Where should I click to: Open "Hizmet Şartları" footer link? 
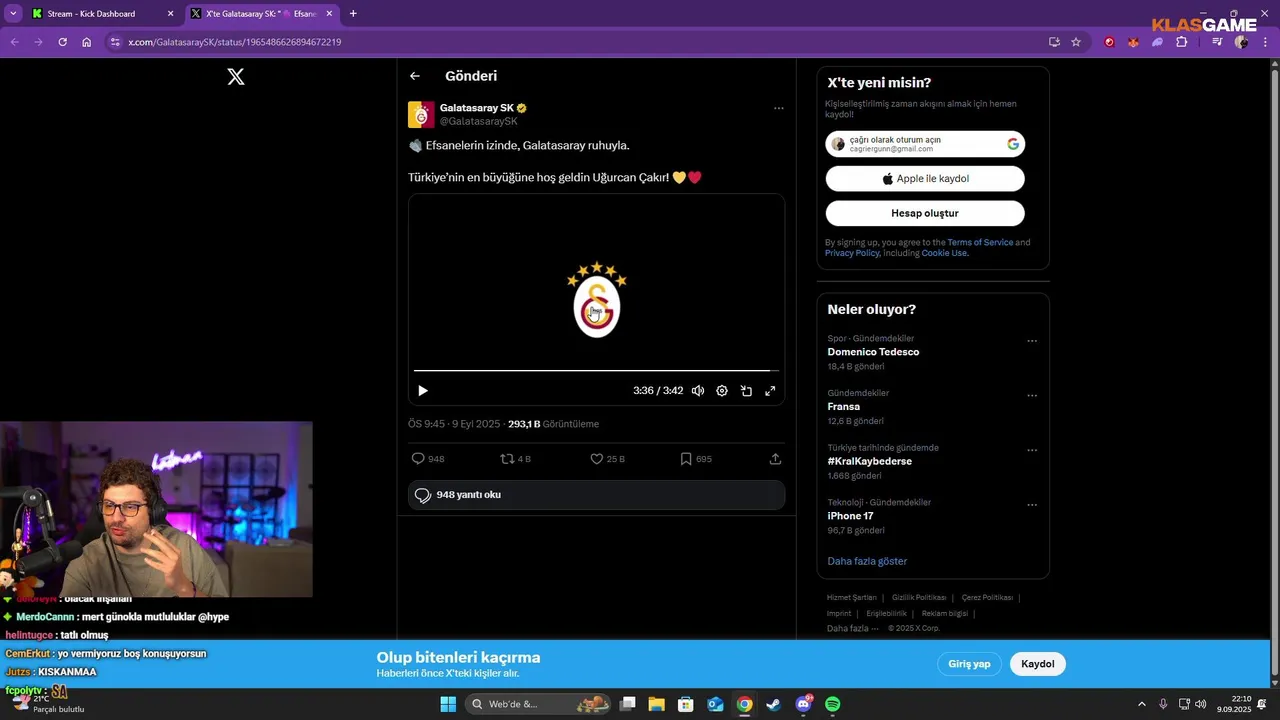(x=851, y=597)
